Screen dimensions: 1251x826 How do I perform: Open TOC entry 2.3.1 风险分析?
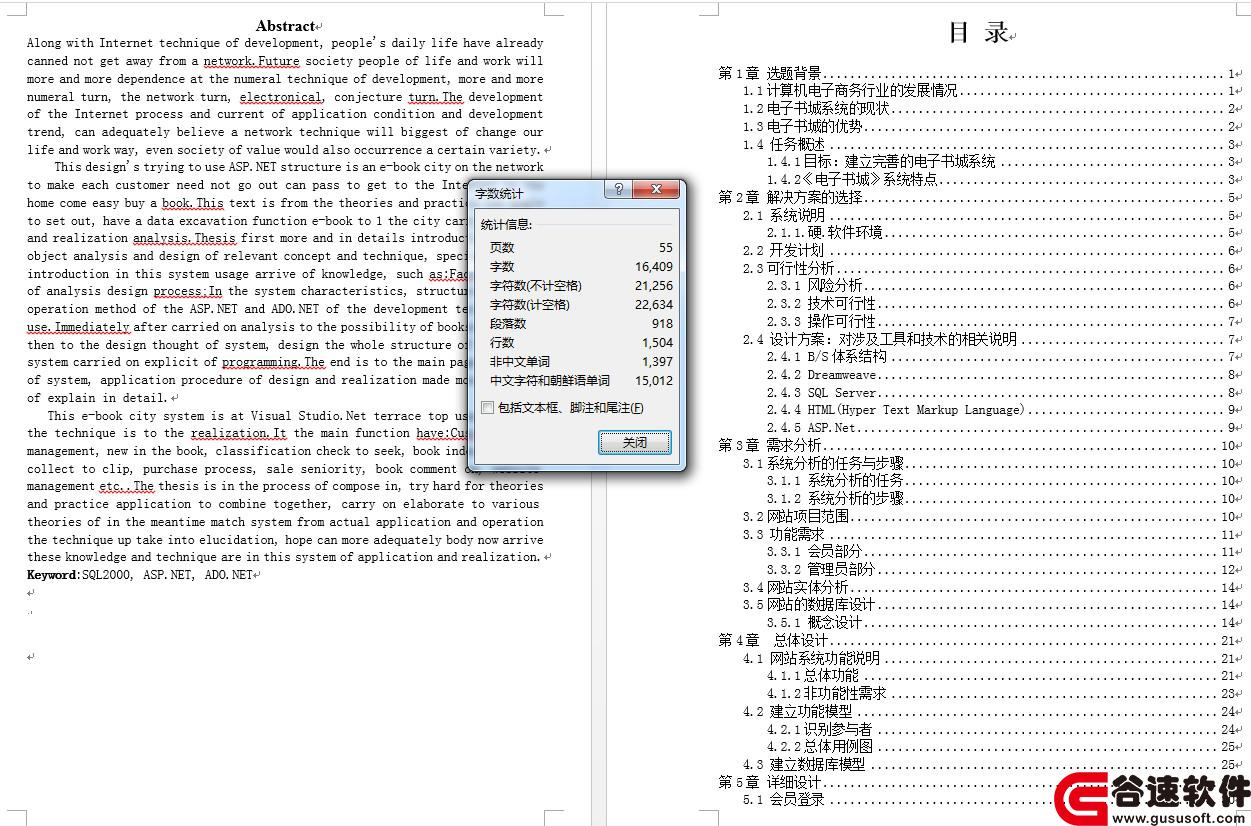[1003, 286]
